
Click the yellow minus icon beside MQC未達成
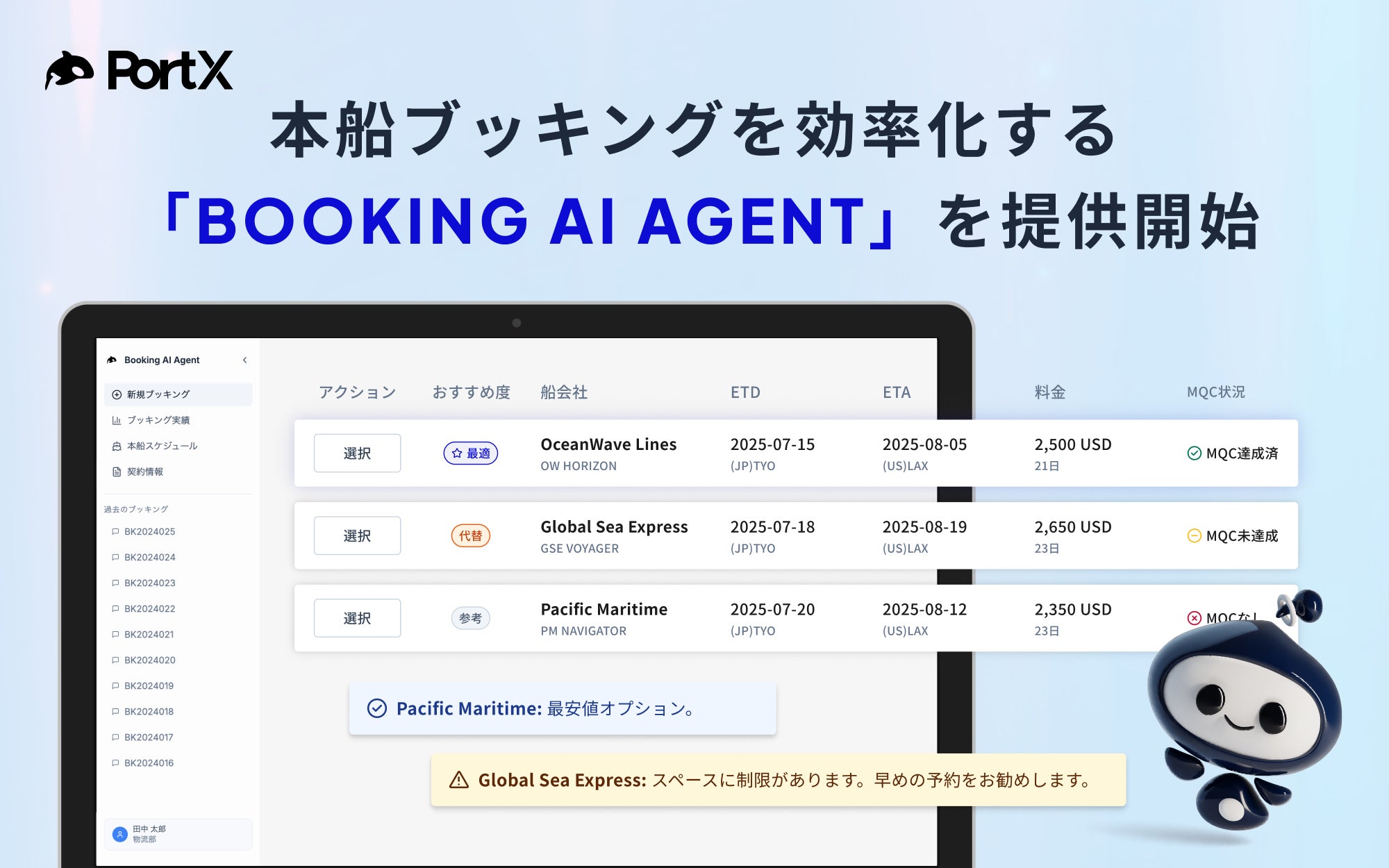pyautogui.click(x=1195, y=536)
